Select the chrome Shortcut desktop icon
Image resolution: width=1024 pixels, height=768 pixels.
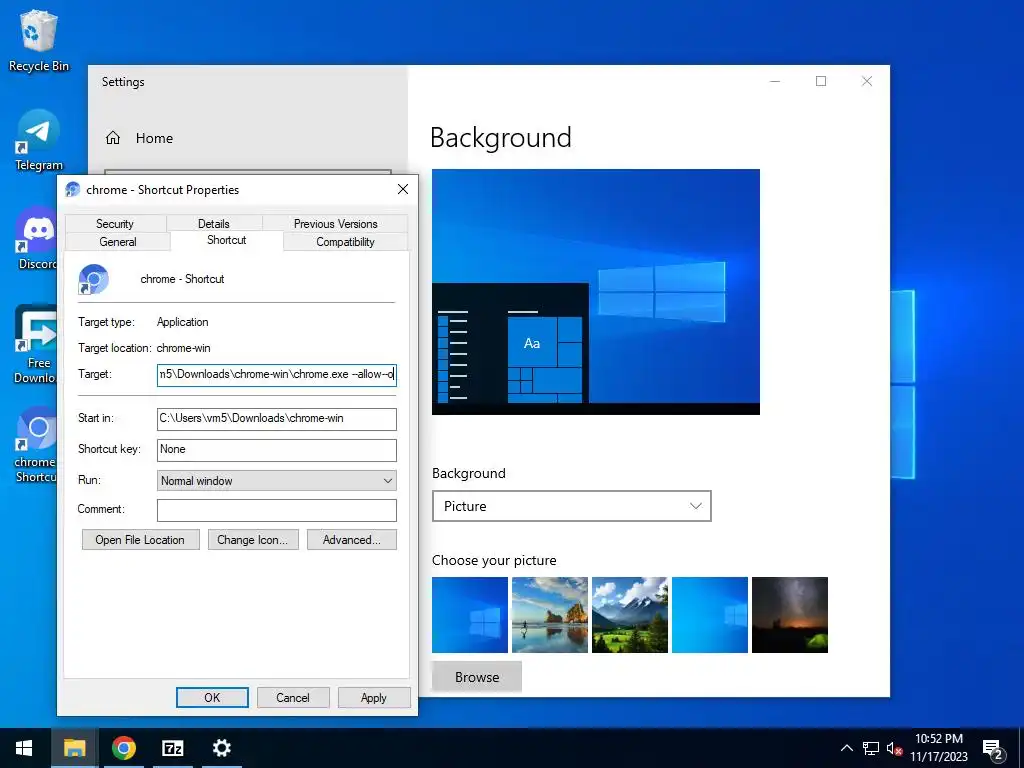click(x=36, y=445)
